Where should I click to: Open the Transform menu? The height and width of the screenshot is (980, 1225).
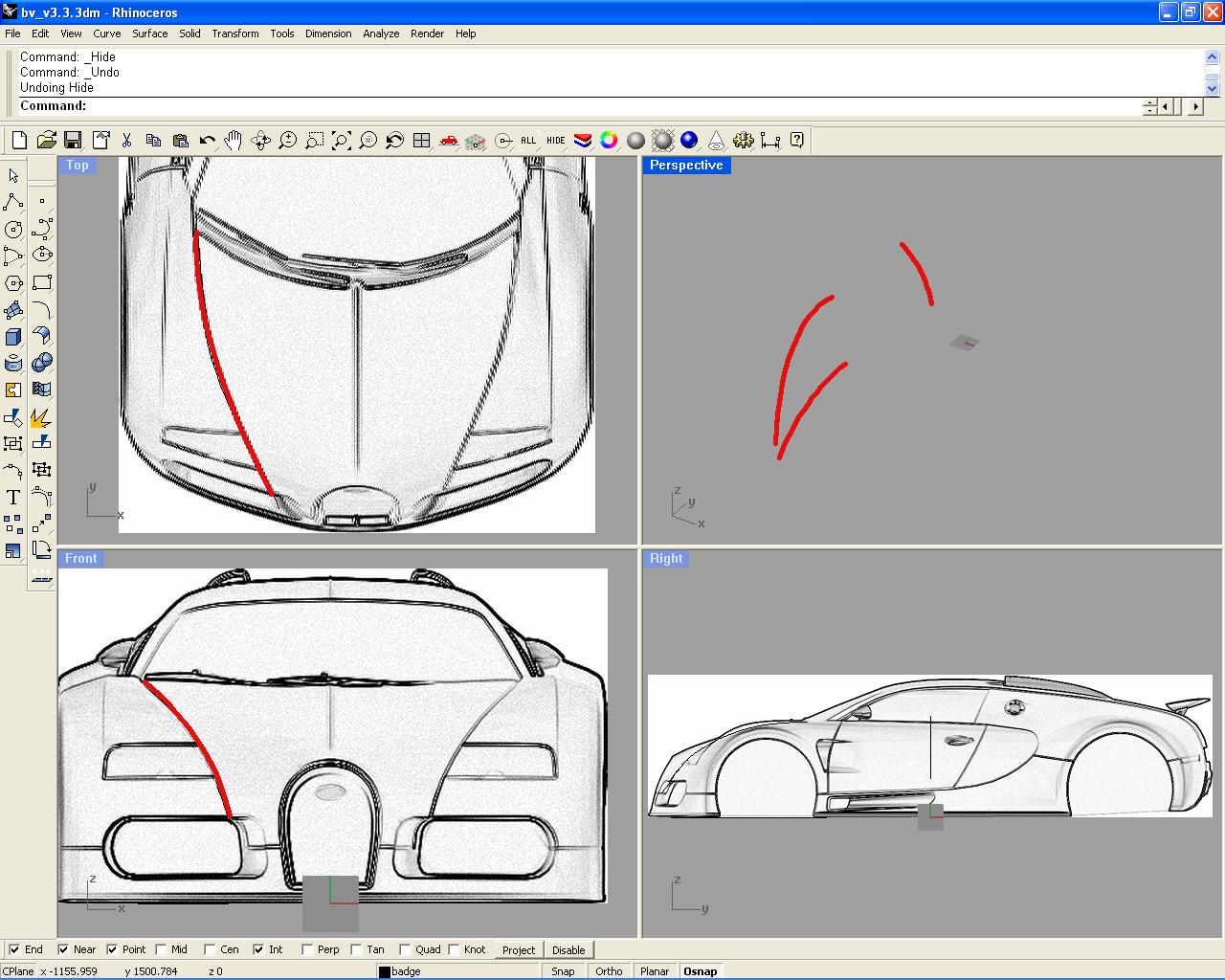tap(235, 33)
